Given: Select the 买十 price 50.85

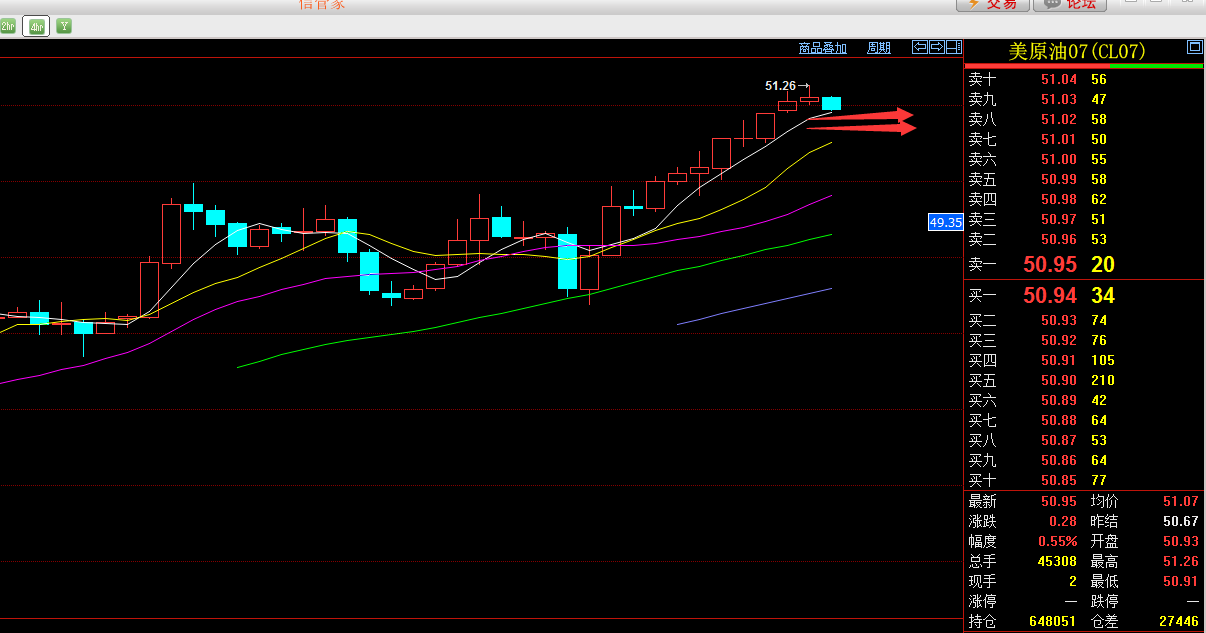Looking at the screenshot, I should click(1059, 480).
